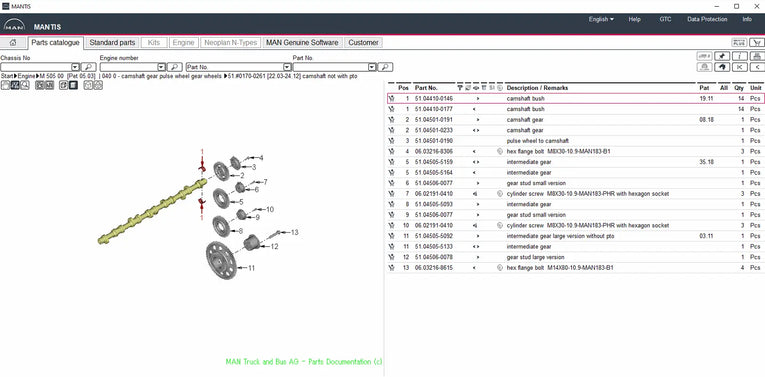Screen dimensions: 765x377
Task: Expand the Engine number dropdown arrow
Action: [161, 67]
